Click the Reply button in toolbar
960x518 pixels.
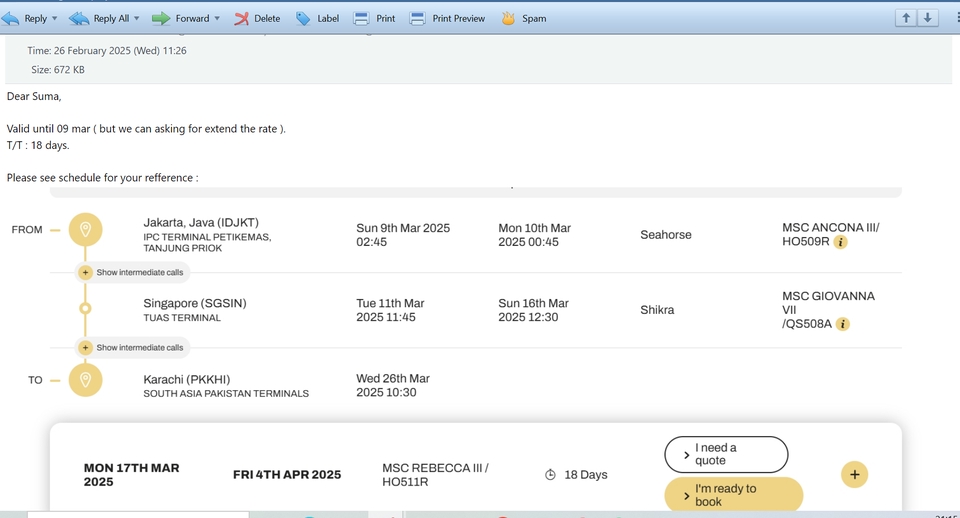click(x=26, y=18)
